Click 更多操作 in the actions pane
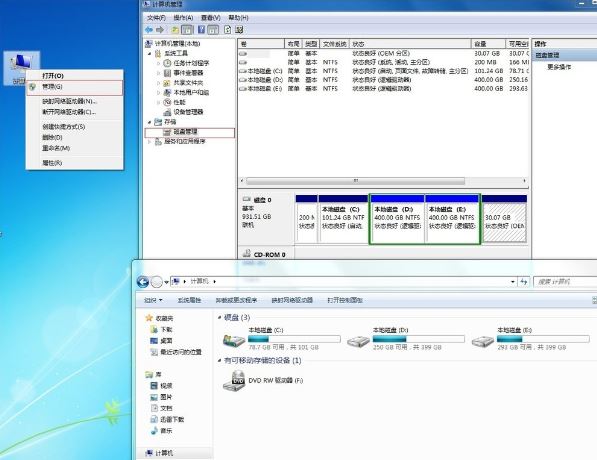Viewport: 597px width, 460px height. [559, 67]
